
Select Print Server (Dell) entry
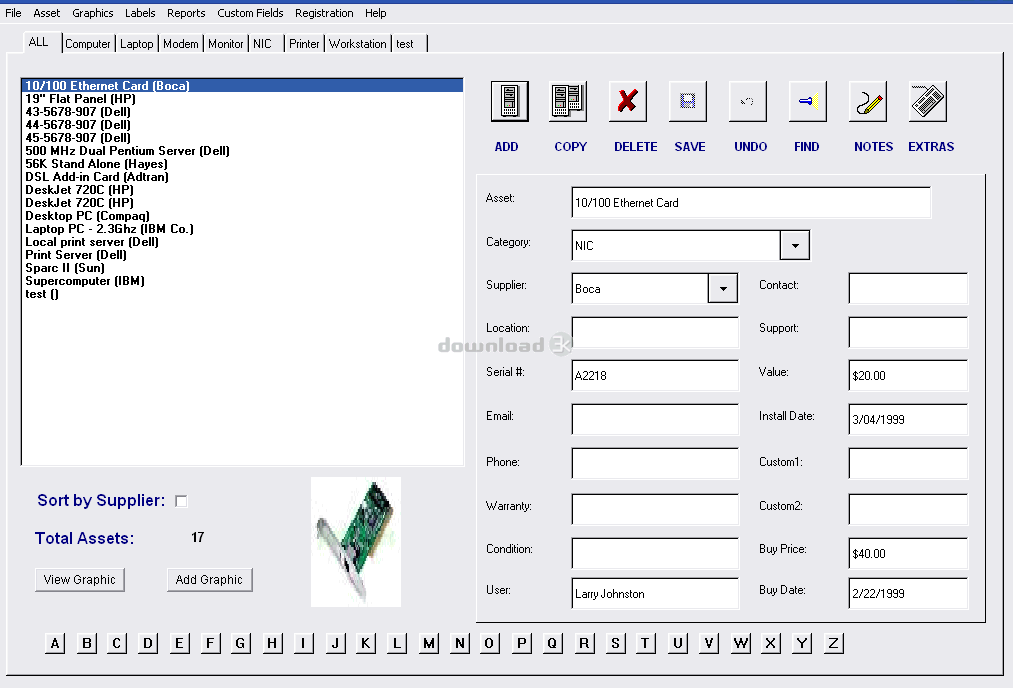pyautogui.click(x=242, y=255)
